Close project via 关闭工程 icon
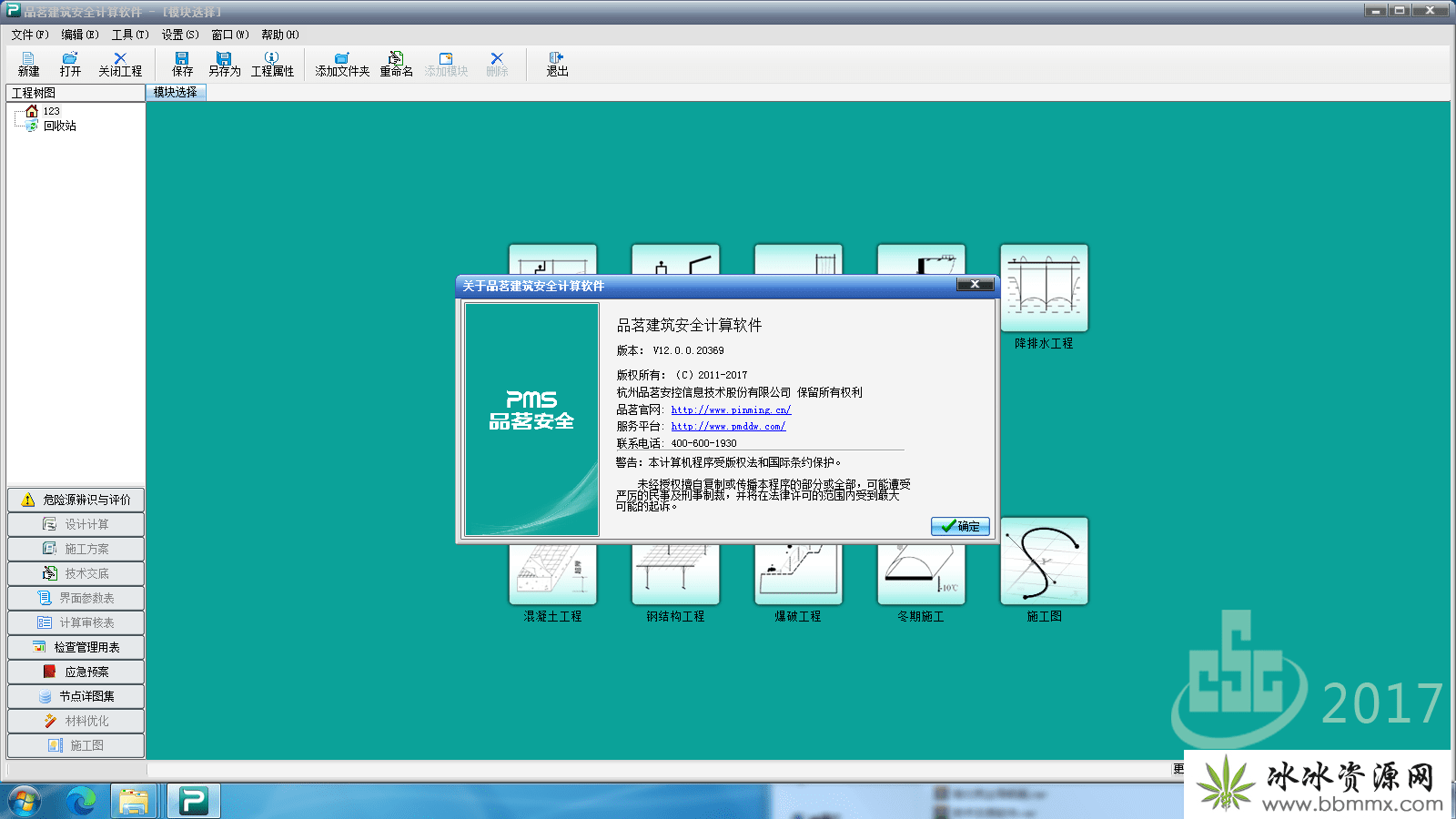The height and width of the screenshot is (819, 1456). (x=120, y=64)
